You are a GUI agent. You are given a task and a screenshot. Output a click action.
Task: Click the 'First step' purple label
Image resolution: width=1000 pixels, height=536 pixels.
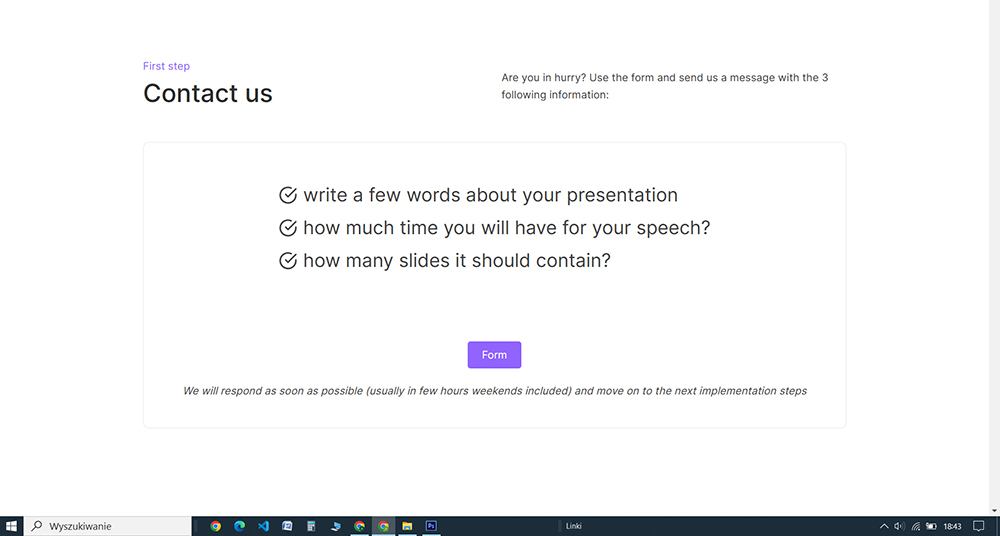pos(166,66)
